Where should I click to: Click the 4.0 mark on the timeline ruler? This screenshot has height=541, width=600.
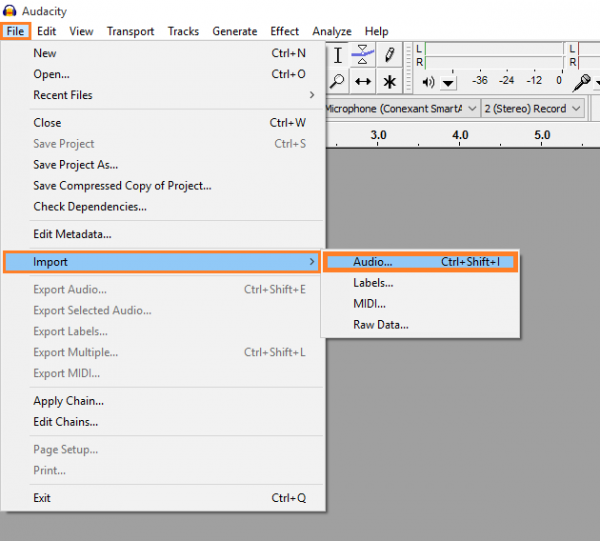pos(460,135)
